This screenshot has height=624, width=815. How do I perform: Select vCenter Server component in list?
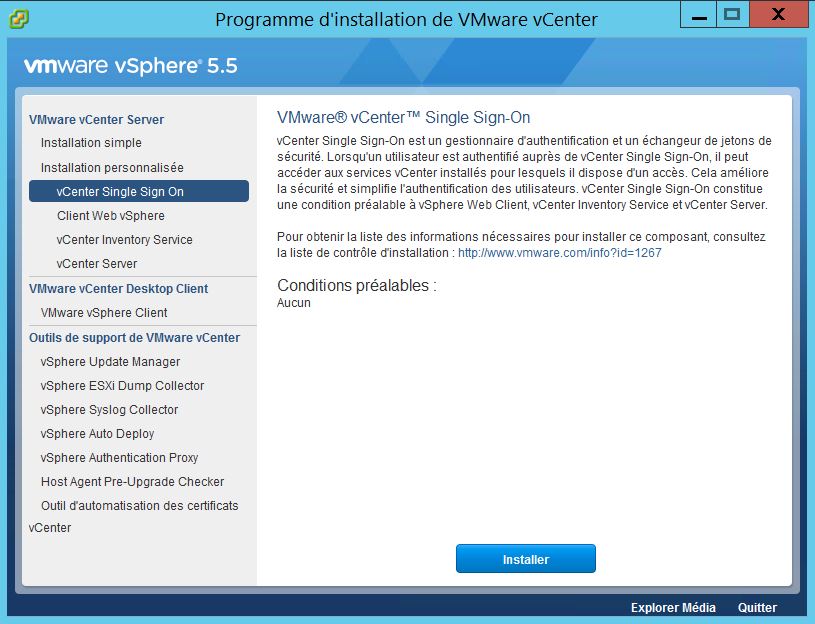tap(97, 264)
